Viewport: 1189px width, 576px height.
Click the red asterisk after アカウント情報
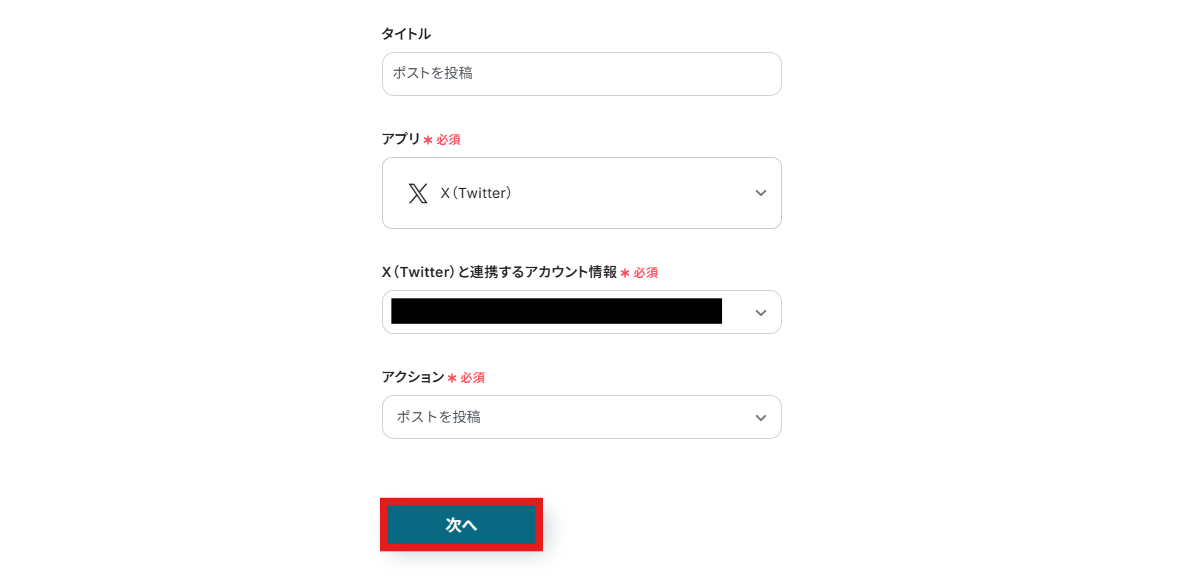tap(625, 273)
